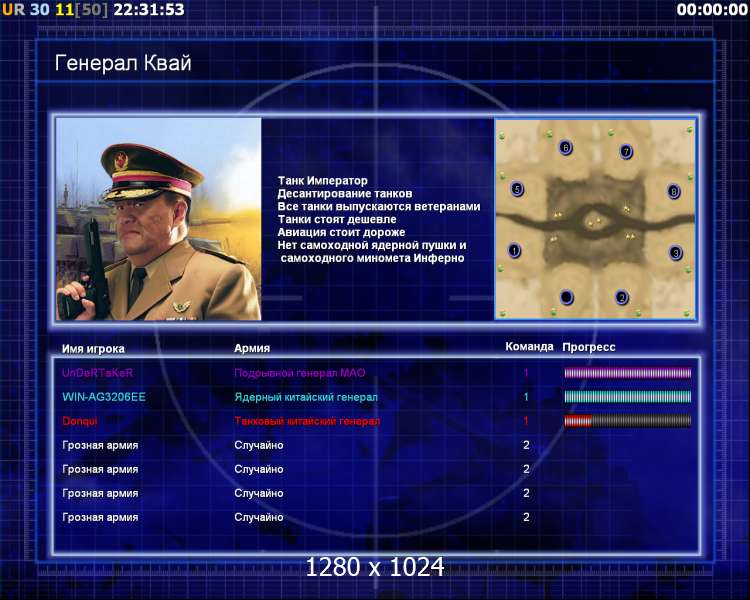This screenshot has width=750, height=600.
Task: Select player name WIN-AG3206EE
Action: 104,397
